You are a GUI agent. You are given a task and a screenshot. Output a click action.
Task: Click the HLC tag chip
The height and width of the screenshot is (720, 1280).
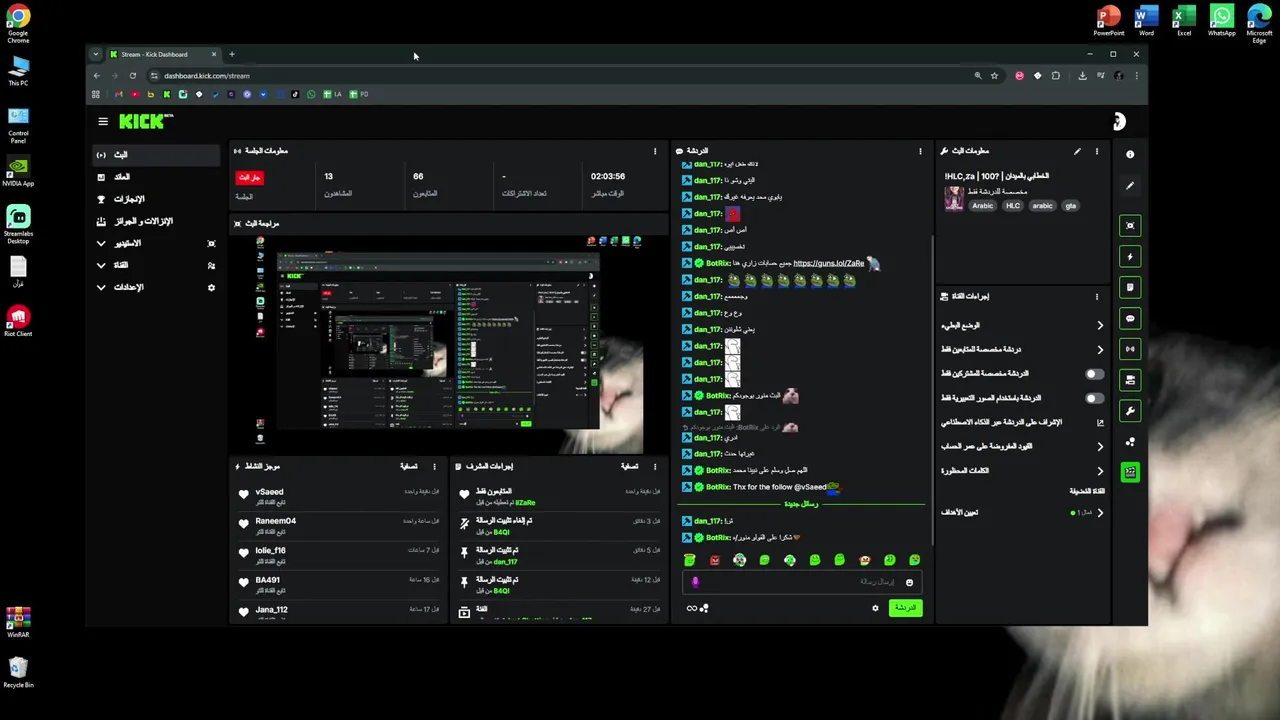tap(1013, 206)
